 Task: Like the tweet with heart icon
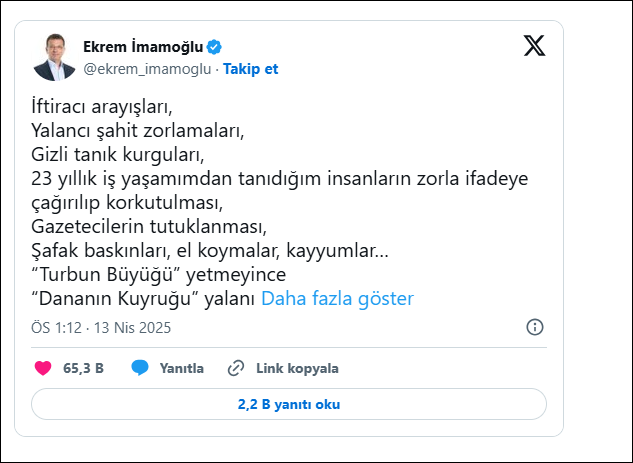pyautogui.click(x=43, y=368)
